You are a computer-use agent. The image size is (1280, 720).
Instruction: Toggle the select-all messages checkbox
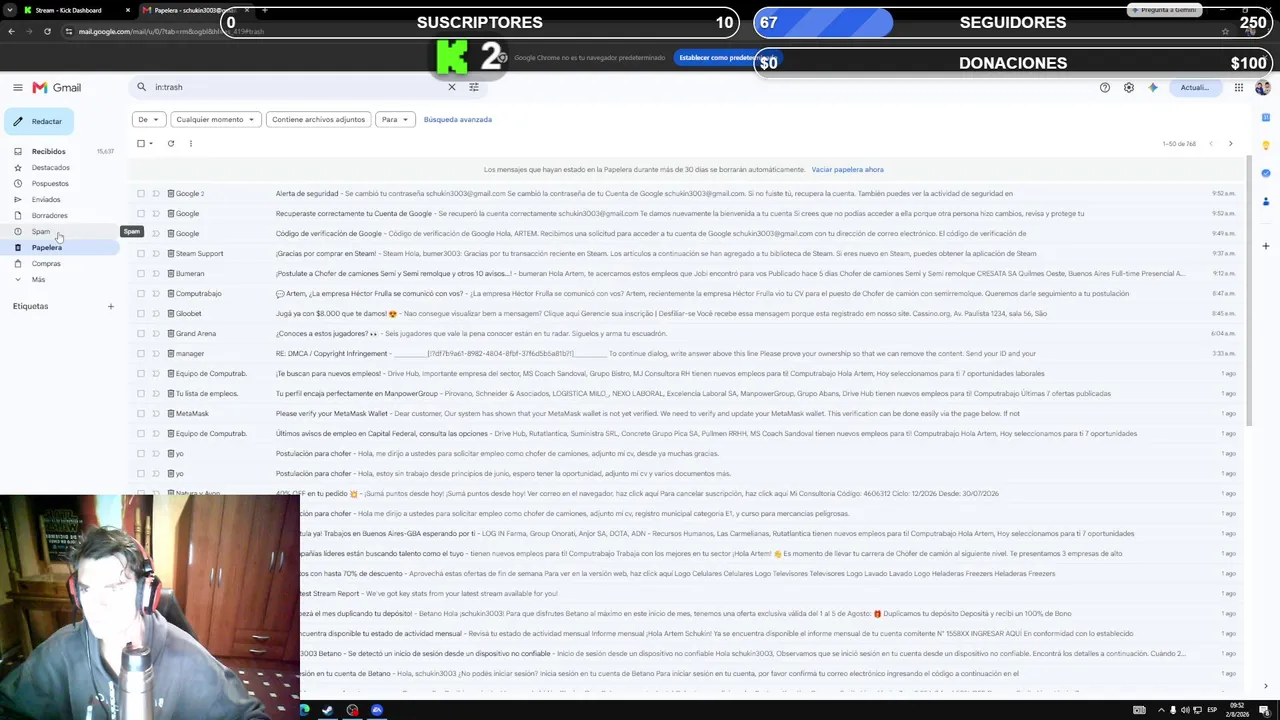click(x=141, y=143)
